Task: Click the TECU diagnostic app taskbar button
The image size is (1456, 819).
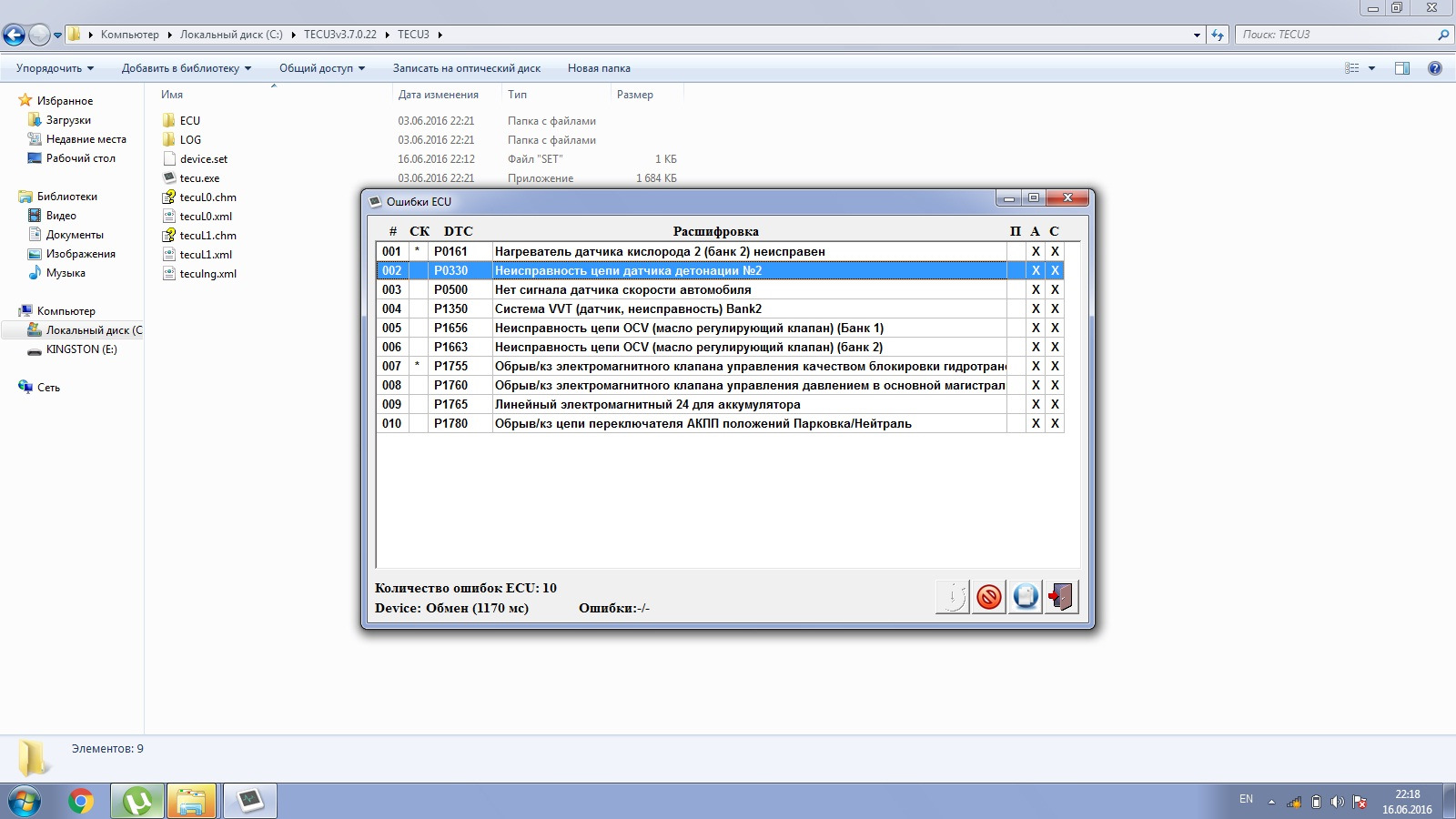Action: click(x=249, y=802)
